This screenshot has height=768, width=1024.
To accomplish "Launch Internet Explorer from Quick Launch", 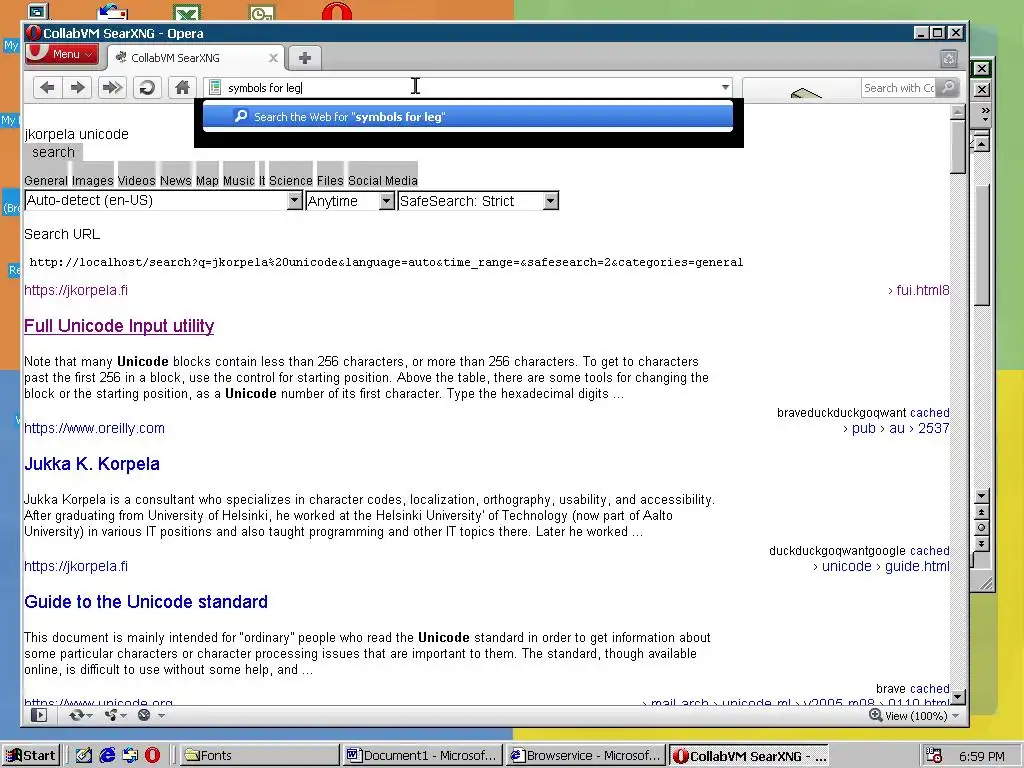I will [x=107, y=756].
